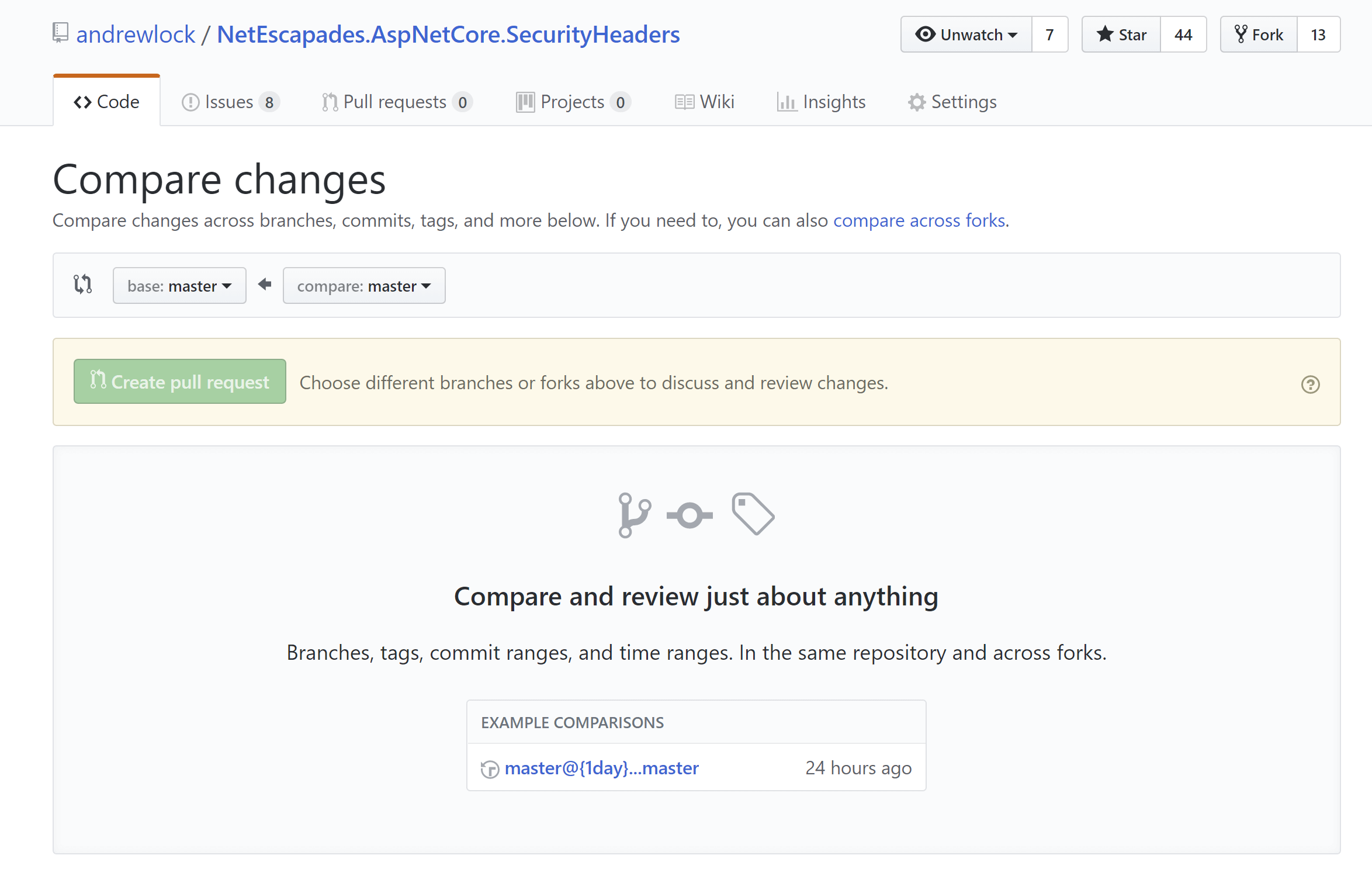Open the Unwatch dropdown
This screenshot has width=1372, height=876.
[966, 34]
